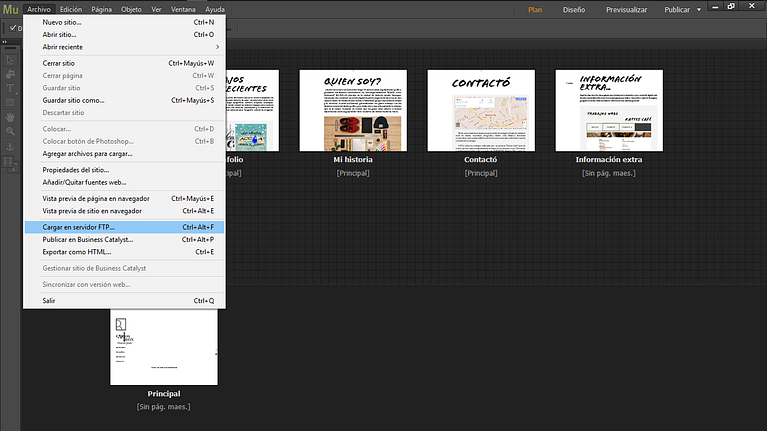Select the Crop tool
The width and height of the screenshot is (767, 431).
11,74
